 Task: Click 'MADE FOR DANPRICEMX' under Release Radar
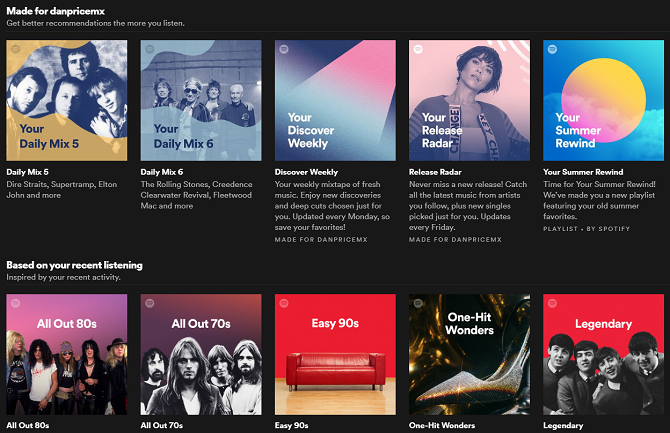click(x=455, y=240)
